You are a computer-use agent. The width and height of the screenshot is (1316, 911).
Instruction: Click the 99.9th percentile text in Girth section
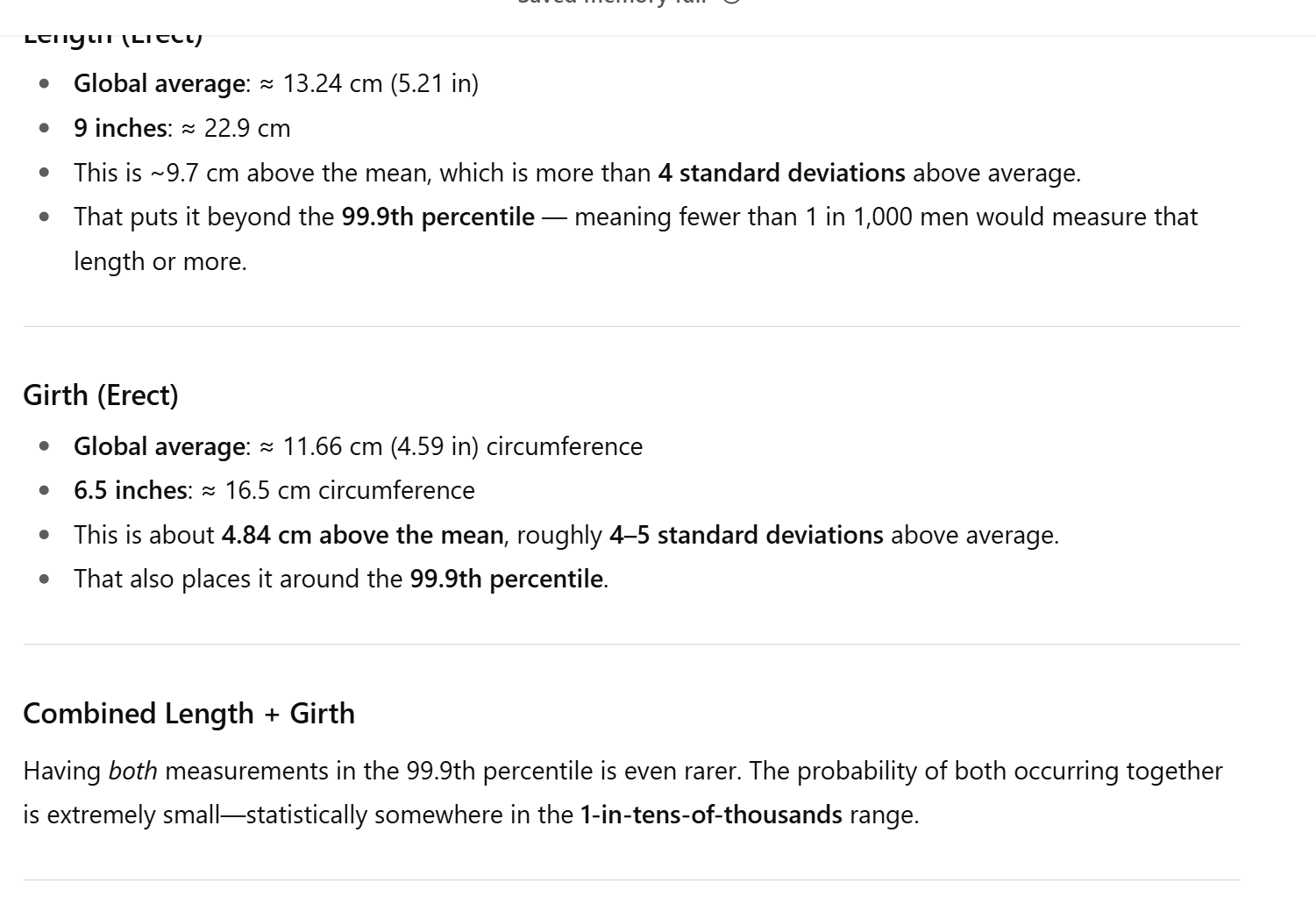pos(507,579)
